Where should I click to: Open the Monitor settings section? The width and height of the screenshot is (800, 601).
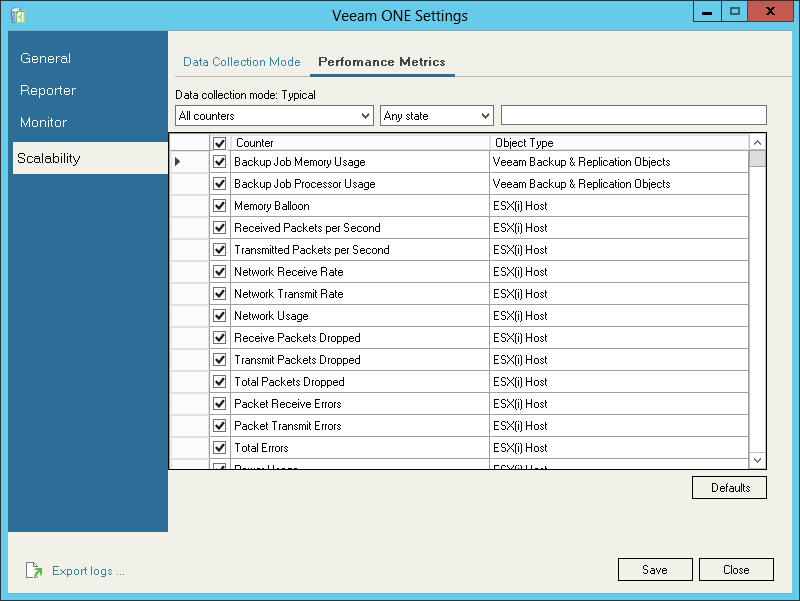tap(43, 122)
